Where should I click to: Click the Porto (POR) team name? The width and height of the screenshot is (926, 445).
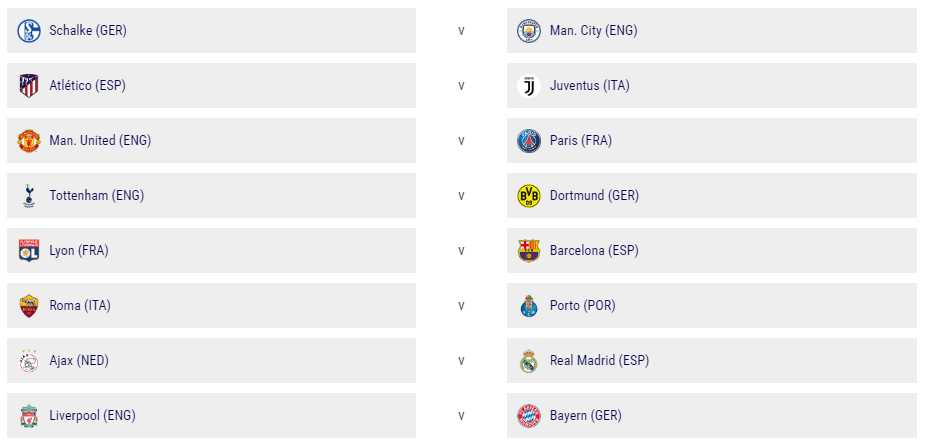click(582, 306)
